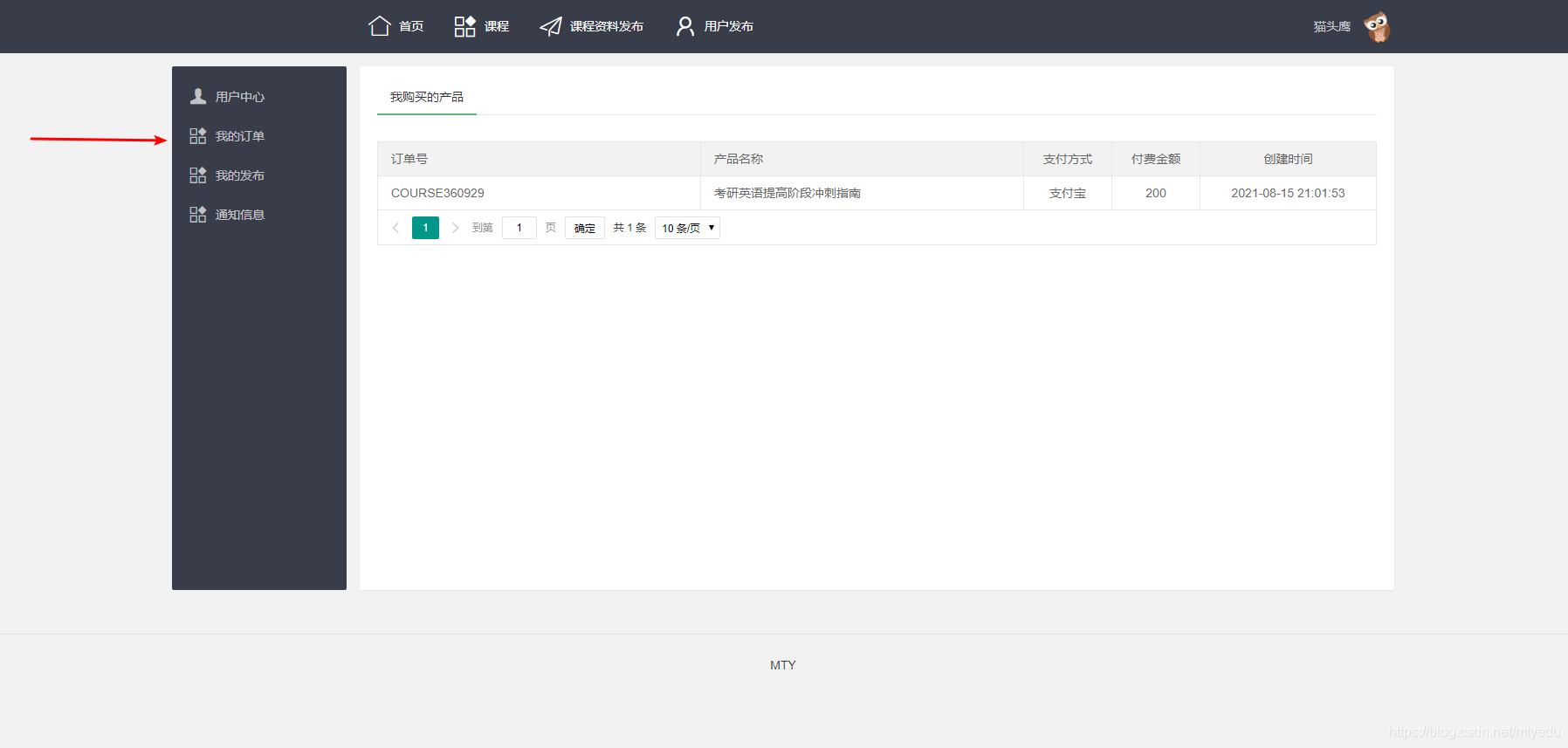
Task: Open the 10 条/页 page size dropdown
Action: click(x=687, y=228)
